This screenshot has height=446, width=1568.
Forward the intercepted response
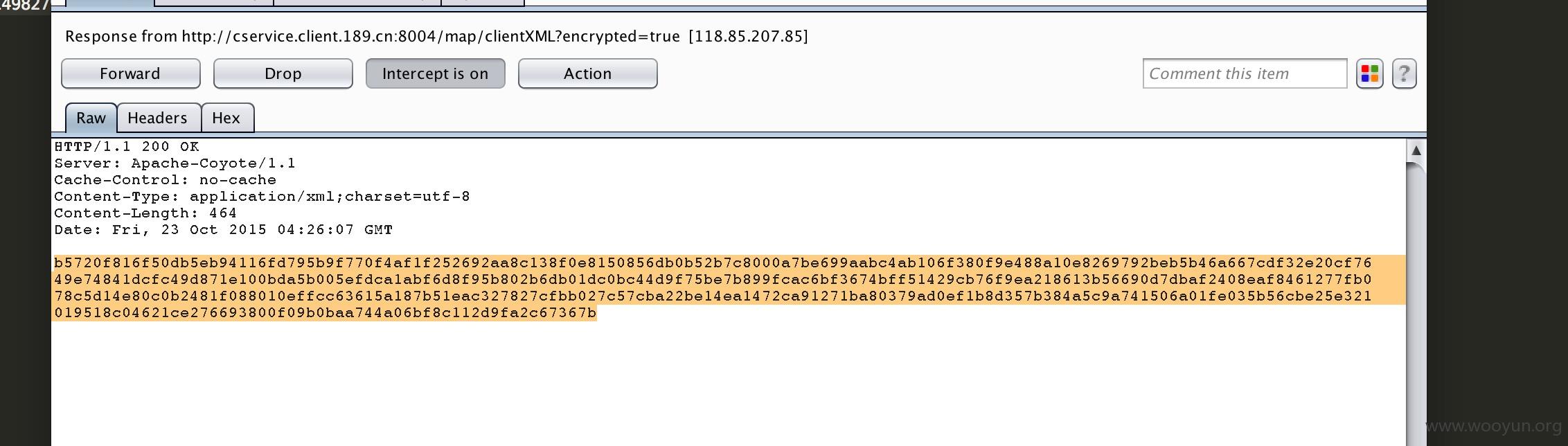point(130,73)
